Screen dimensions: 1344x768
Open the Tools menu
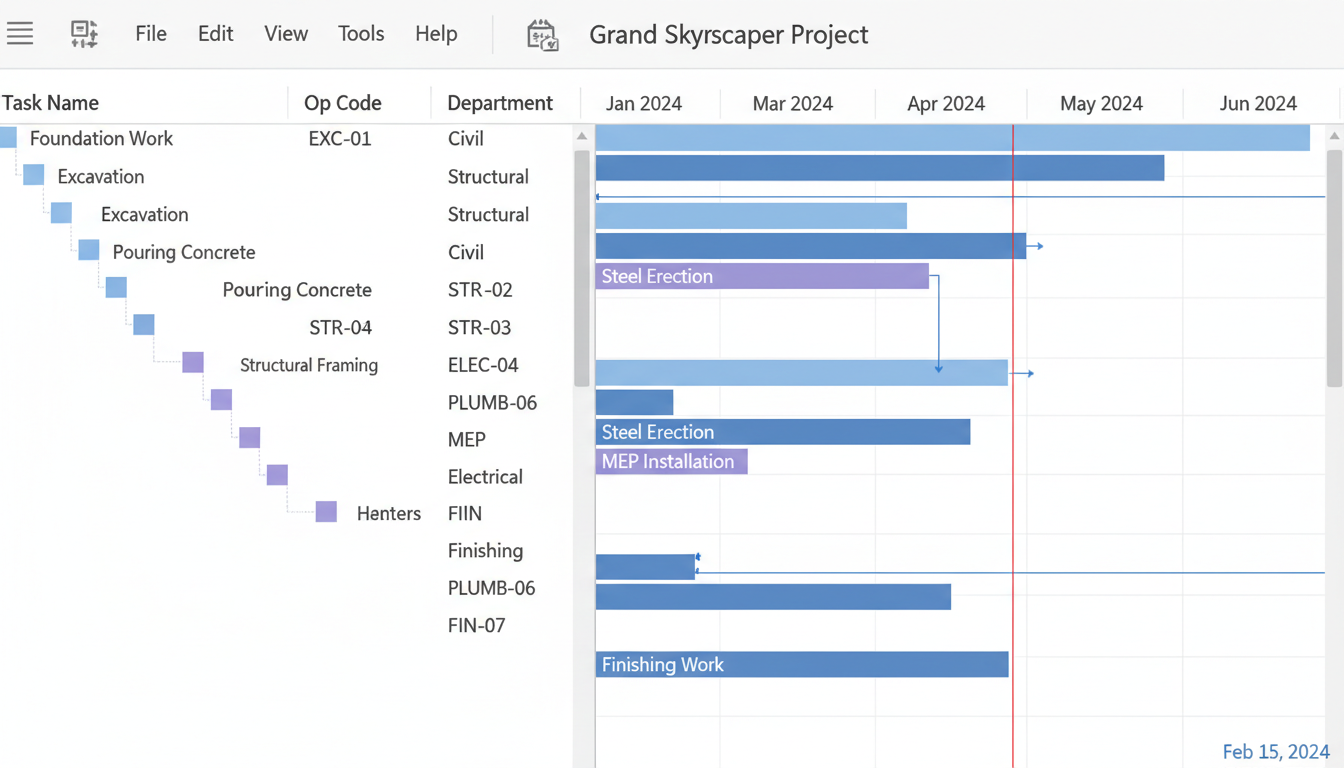(361, 33)
